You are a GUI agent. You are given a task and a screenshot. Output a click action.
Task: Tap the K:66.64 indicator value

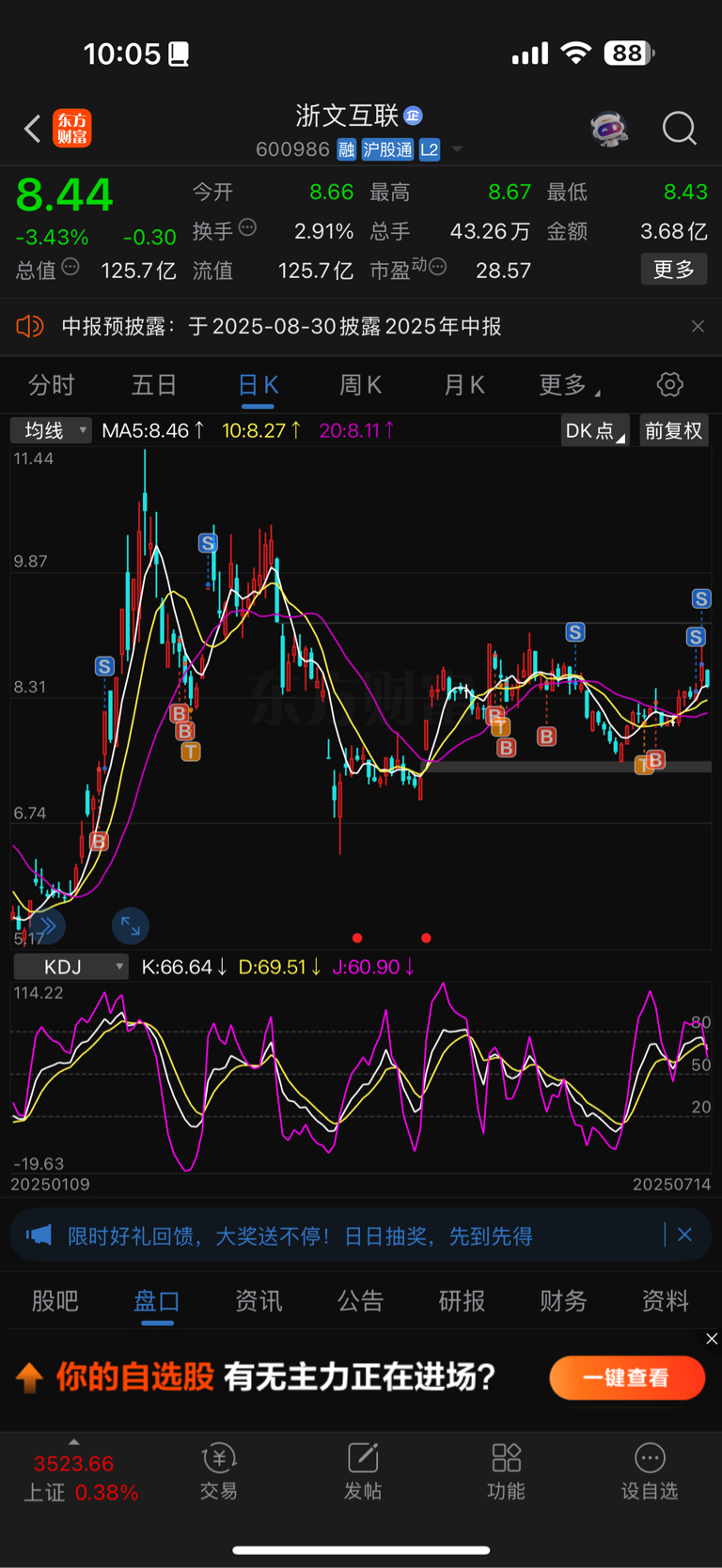click(x=184, y=967)
